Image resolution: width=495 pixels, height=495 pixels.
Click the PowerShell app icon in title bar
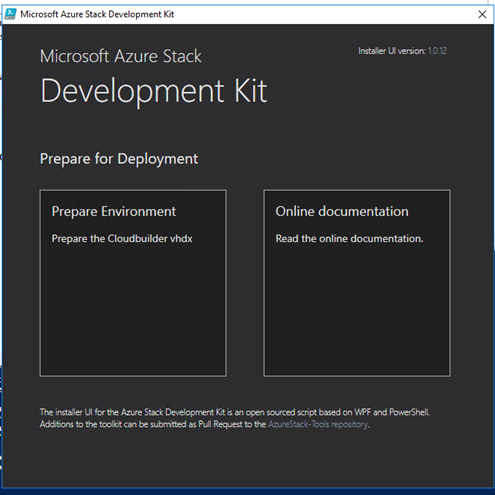tap(10, 14)
